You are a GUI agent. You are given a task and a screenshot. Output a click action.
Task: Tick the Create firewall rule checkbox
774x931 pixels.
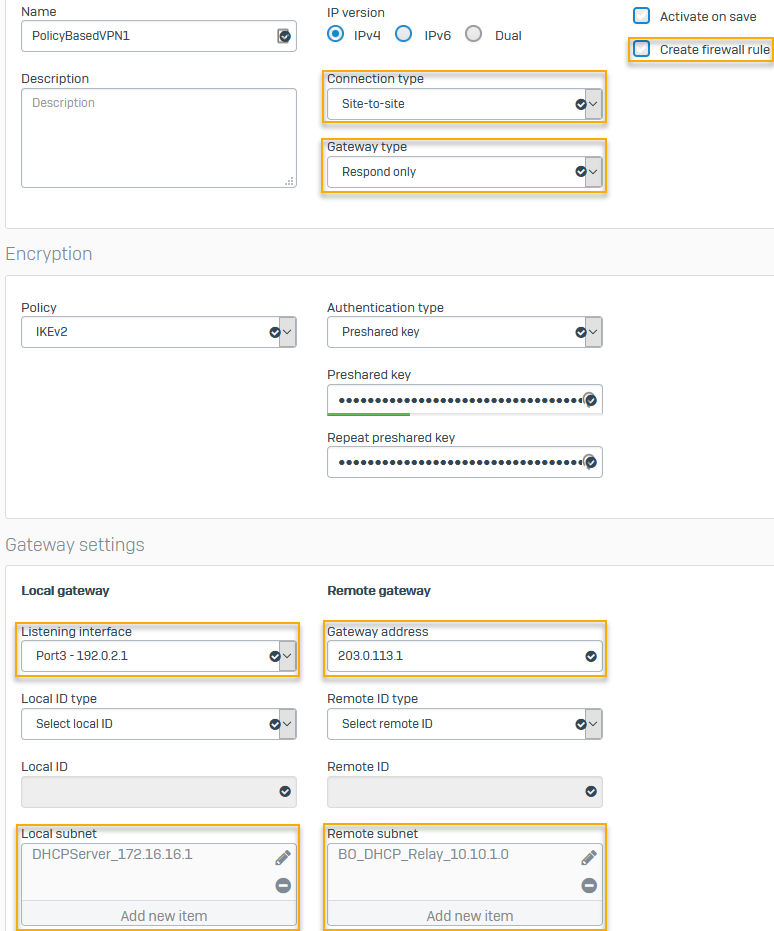tap(642, 49)
